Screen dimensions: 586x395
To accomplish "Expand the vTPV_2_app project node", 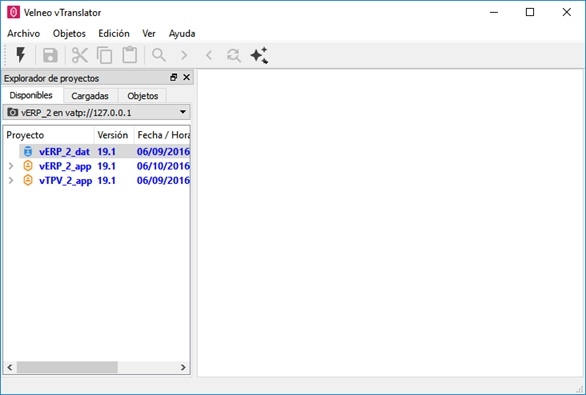I will point(11,180).
